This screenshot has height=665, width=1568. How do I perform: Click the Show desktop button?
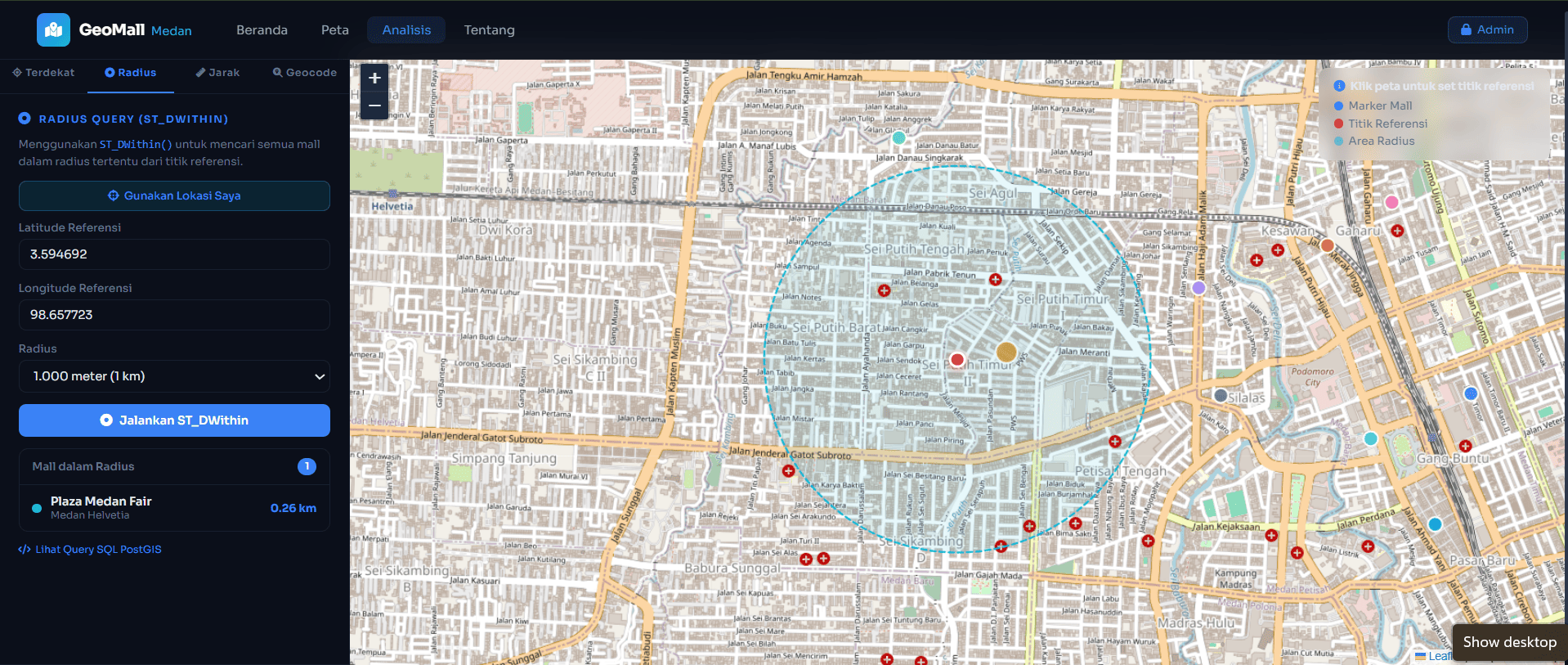(x=1509, y=642)
